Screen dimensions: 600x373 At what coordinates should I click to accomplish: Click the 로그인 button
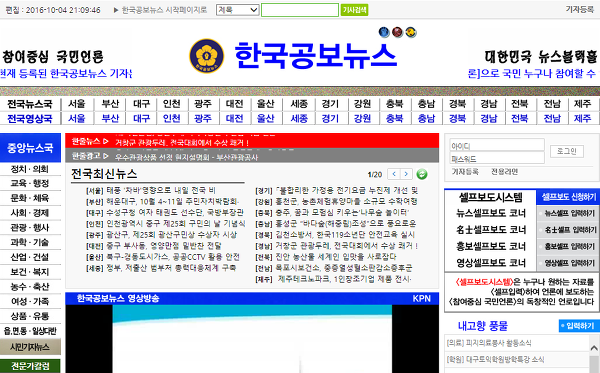(567, 151)
